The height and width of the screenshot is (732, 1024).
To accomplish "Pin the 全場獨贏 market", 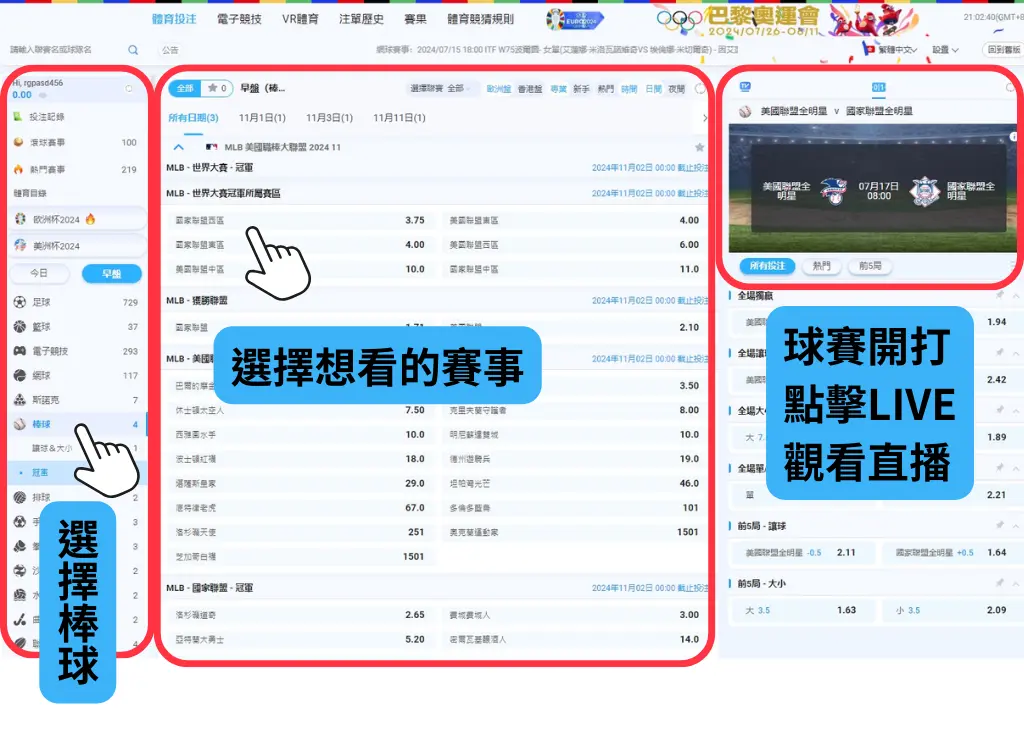I will (999, 295).
